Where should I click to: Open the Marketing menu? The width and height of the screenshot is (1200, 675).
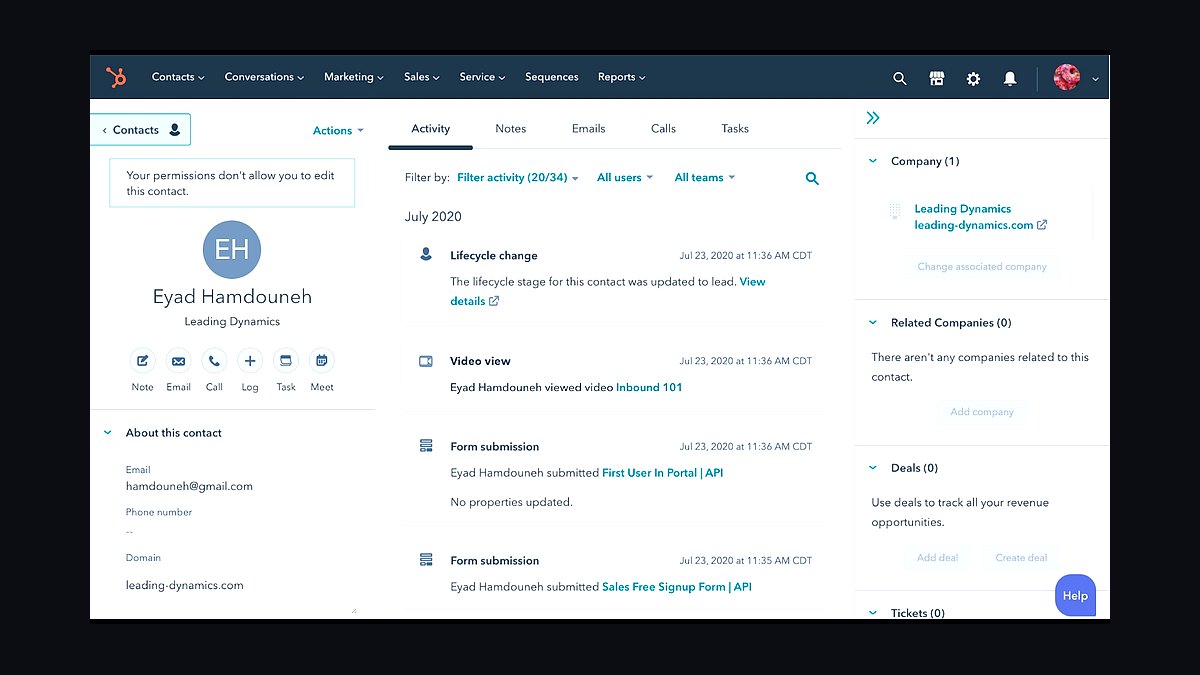tap(354, 77)
